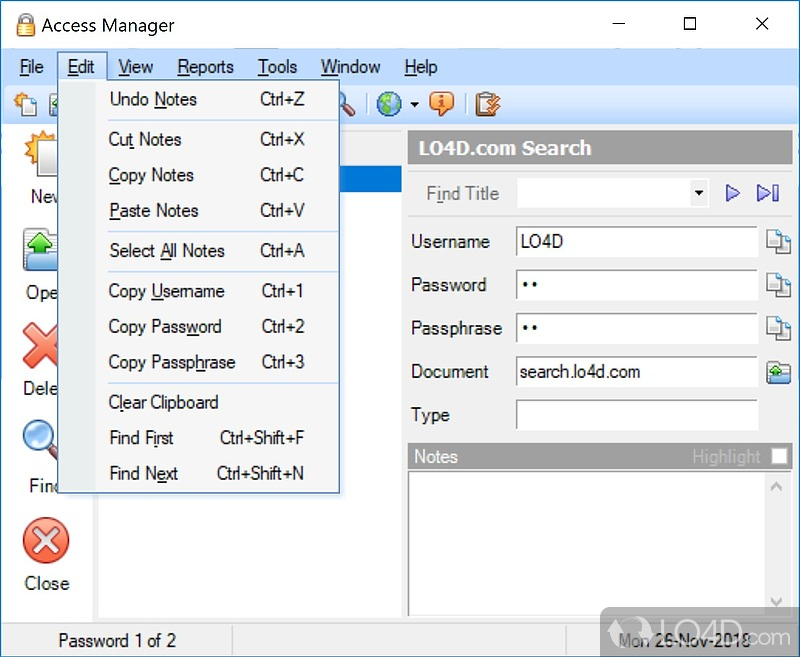Open document via icon beside Document field

click(778, 372)
